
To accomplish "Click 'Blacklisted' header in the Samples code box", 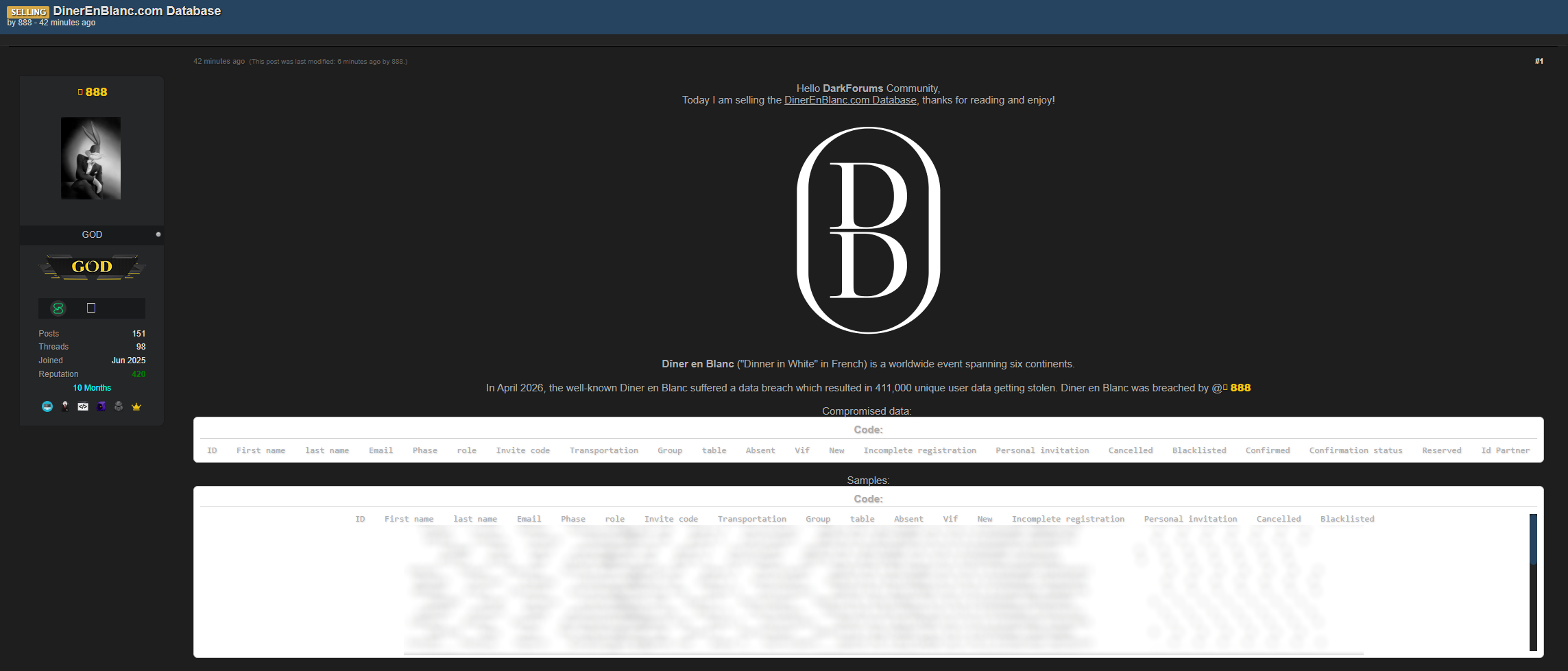I will tap(1347, 519).
